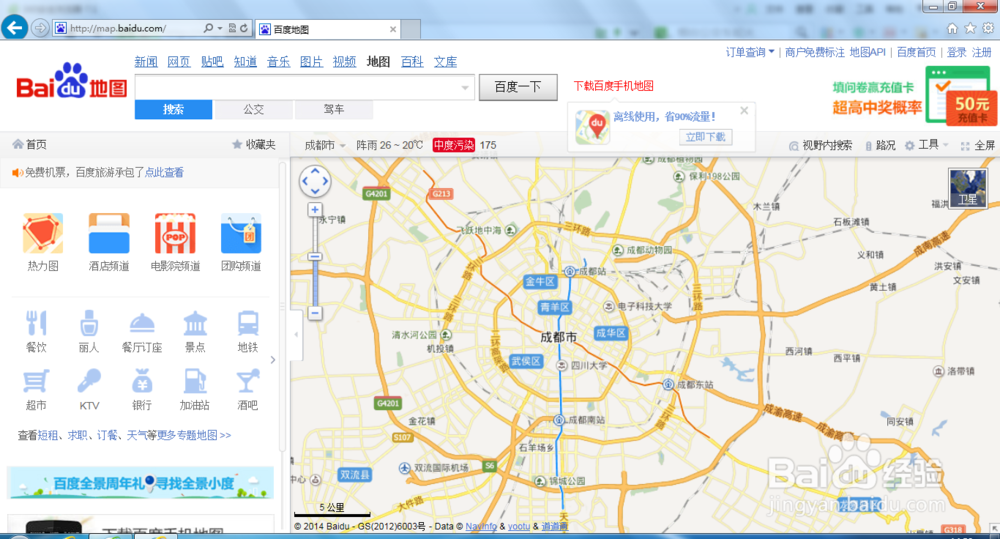The height and width of the screenshot is (539, 1000).
Task: Go back with browser back arrow
Action: coord(15,27)
